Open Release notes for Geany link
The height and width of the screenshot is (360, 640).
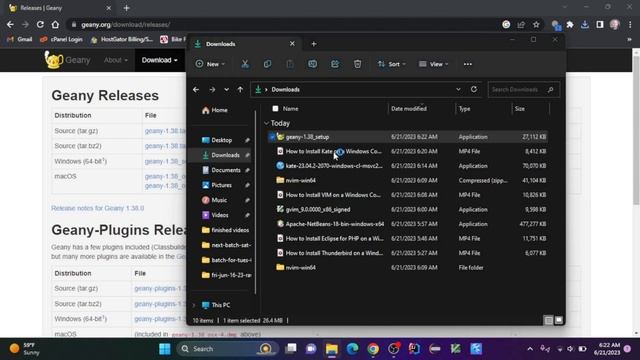(x=98, y=208)
